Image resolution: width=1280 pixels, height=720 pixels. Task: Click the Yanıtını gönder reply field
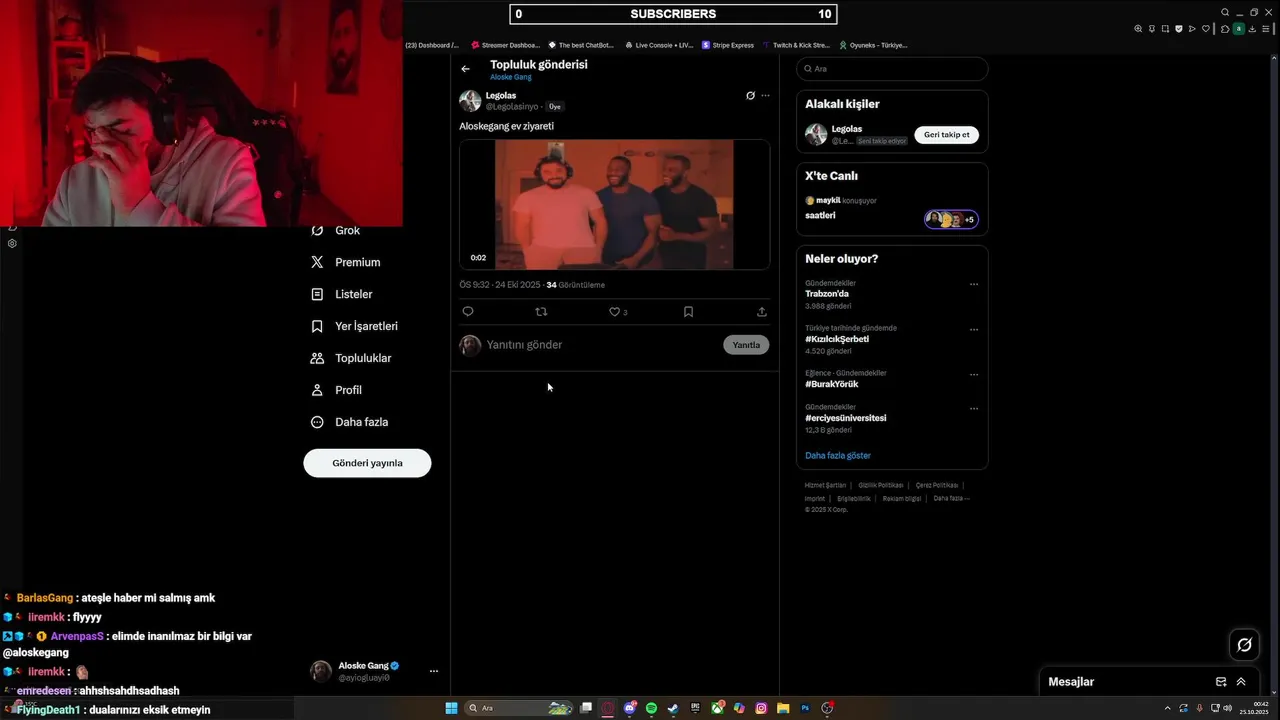pyautogui.click(x=600, y=345)
